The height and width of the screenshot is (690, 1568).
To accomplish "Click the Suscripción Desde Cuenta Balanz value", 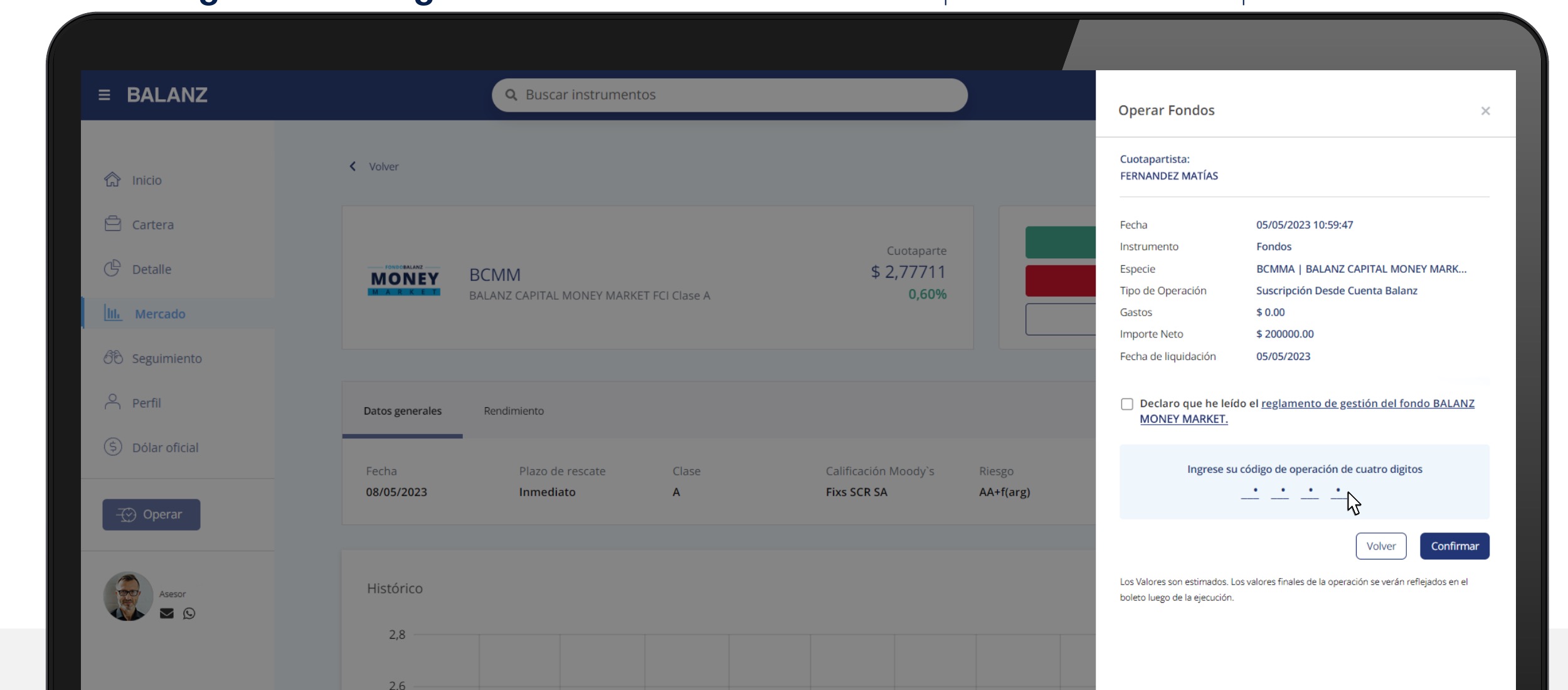I will (1337, 291).
